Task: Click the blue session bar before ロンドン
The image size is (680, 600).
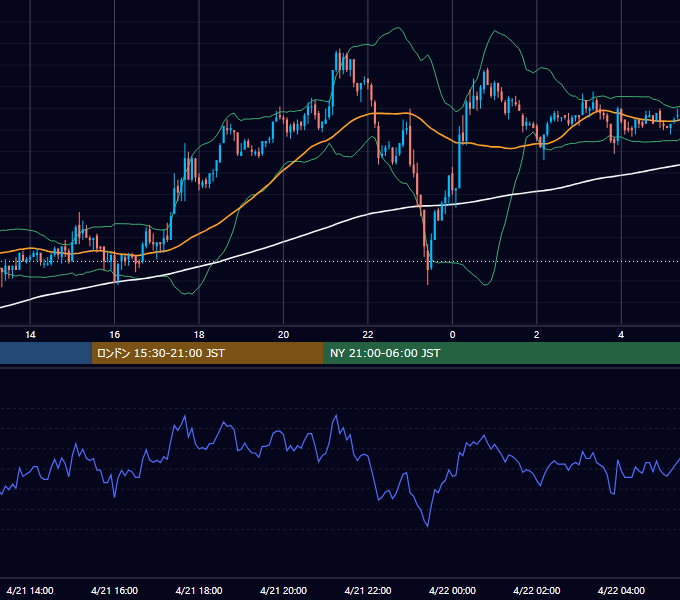Action: 46,353
